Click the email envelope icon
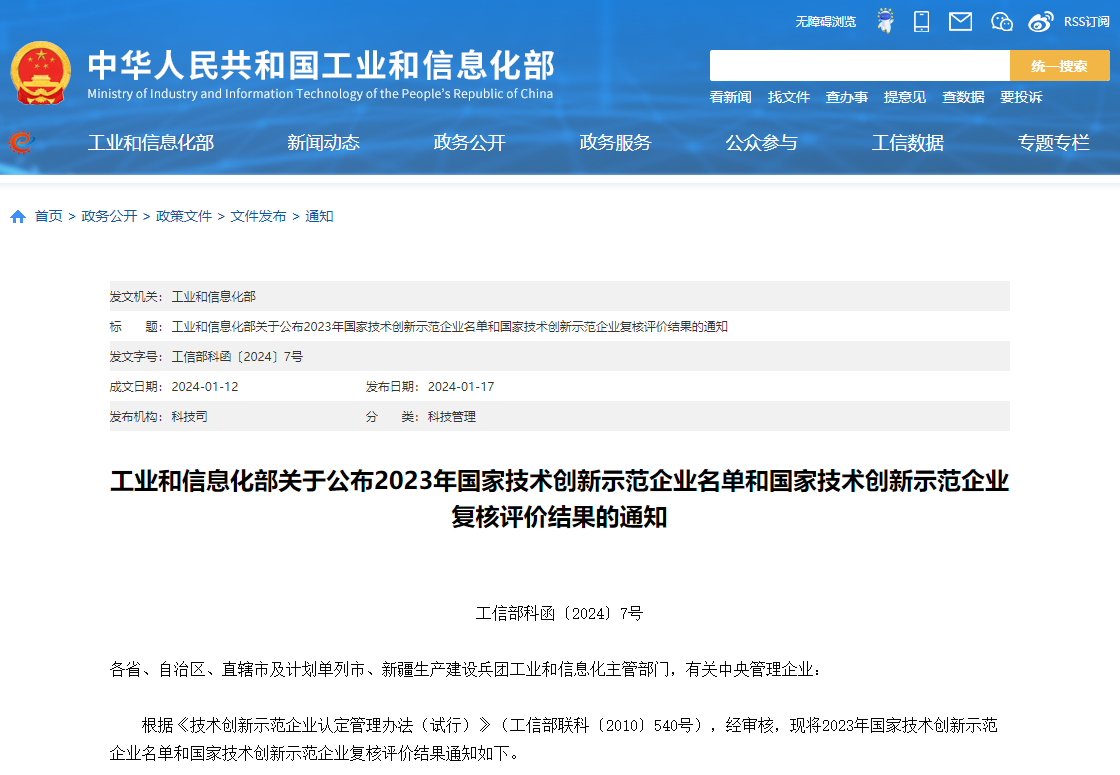Screen dimensions: 1120x775 coord(960,22)
